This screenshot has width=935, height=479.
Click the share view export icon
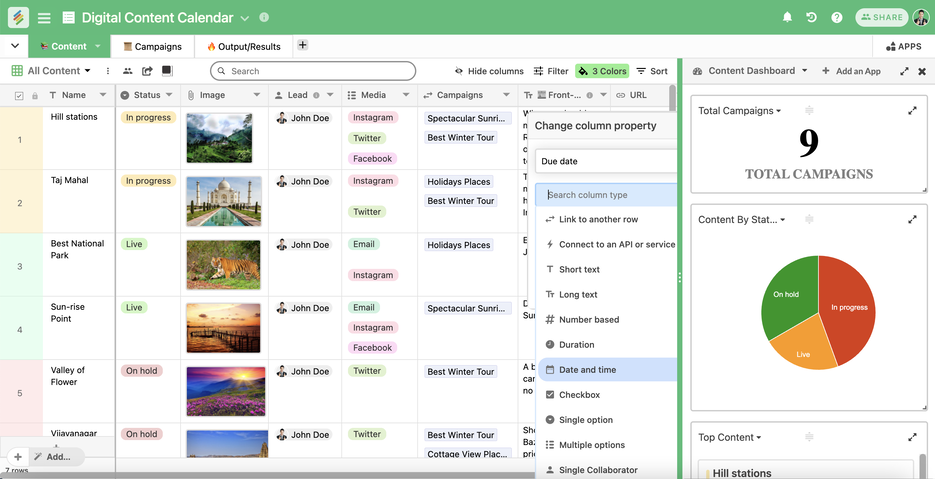pos(147,71)
